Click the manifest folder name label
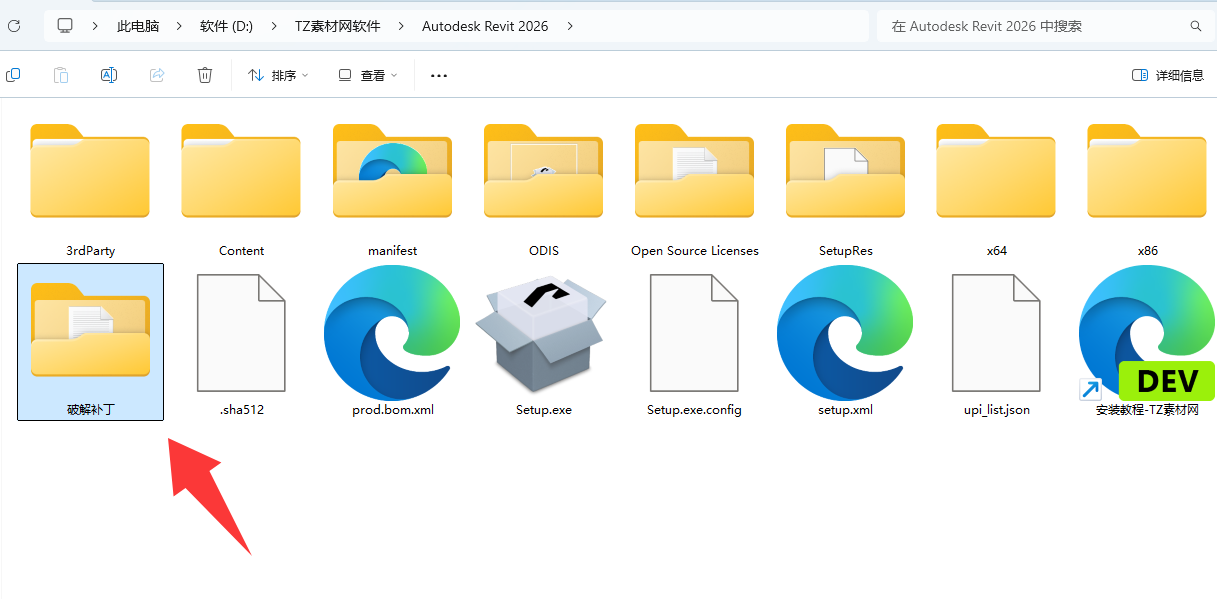The height and width of the screenshot is (599, 1217). pos(392,251)
